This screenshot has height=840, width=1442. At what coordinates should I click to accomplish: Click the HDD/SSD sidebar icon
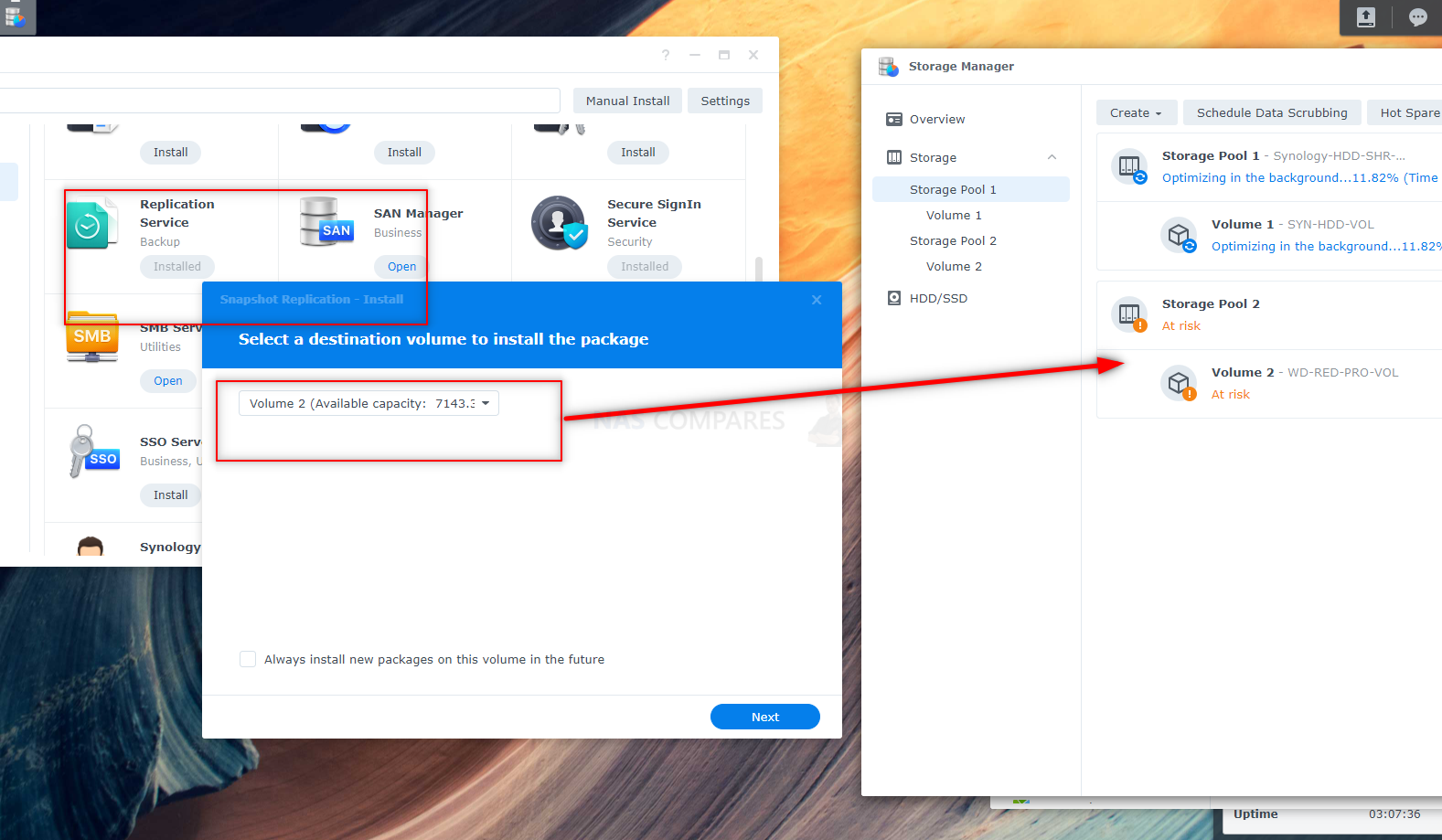click(894, 298)
